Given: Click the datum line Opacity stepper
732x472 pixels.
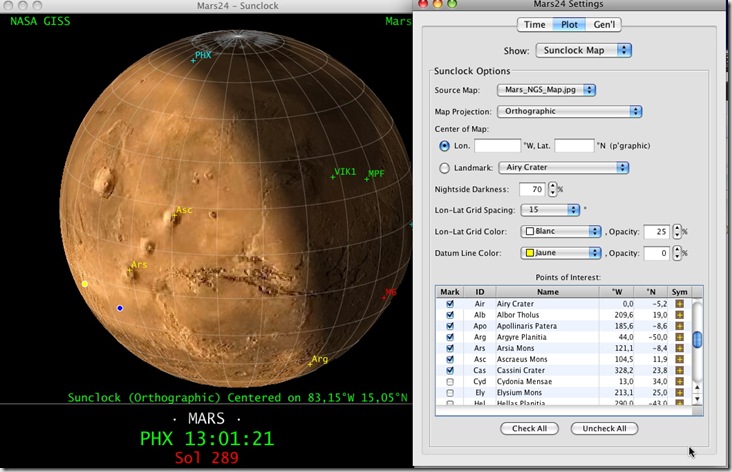Looking at the screenshot, I should (677, 253).
